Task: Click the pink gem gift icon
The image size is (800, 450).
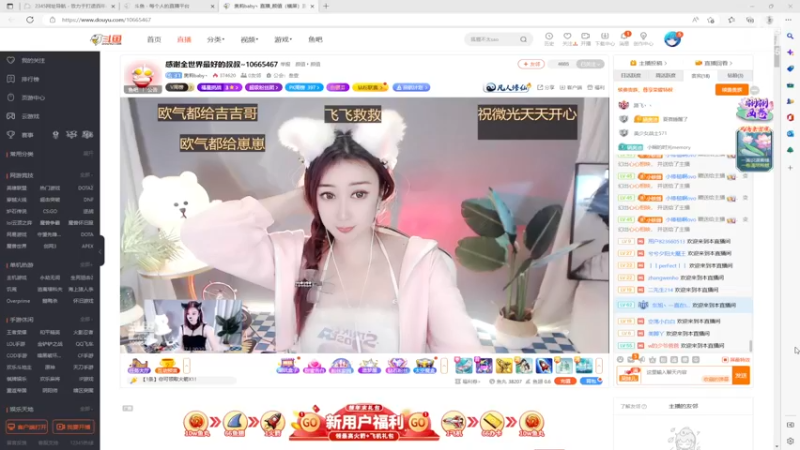Action: click(314, 365)
